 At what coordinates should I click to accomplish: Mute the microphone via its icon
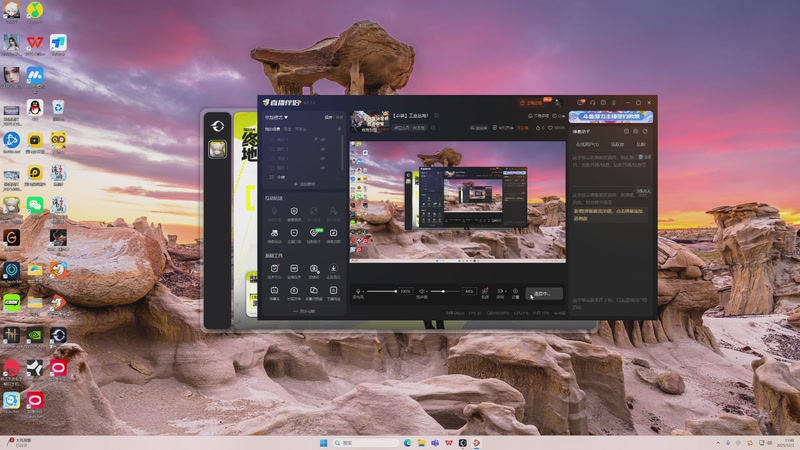click(358, 291)
